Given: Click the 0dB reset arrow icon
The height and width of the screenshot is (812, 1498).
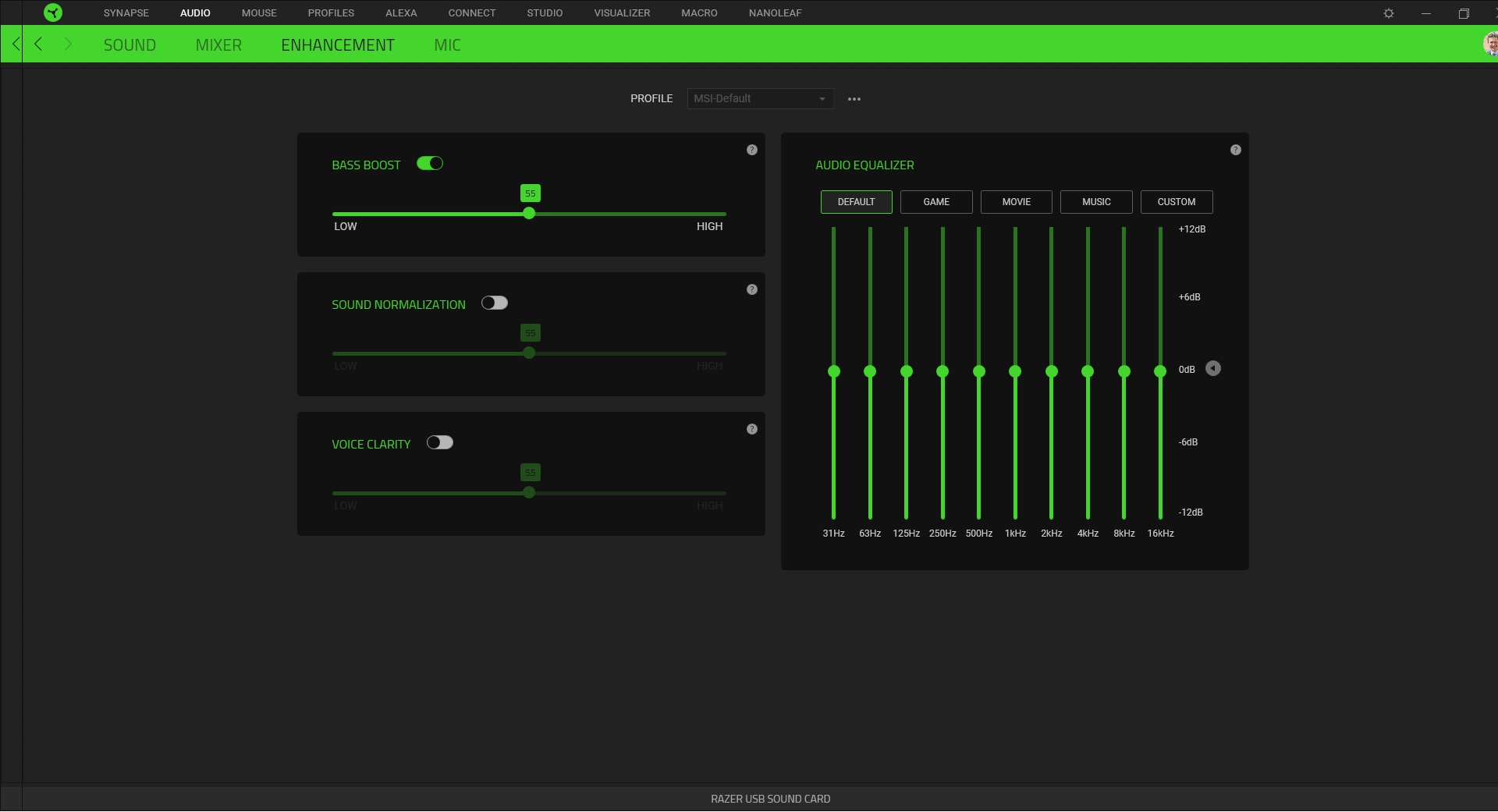Looking at the screenshot, I should (1213, 368).
